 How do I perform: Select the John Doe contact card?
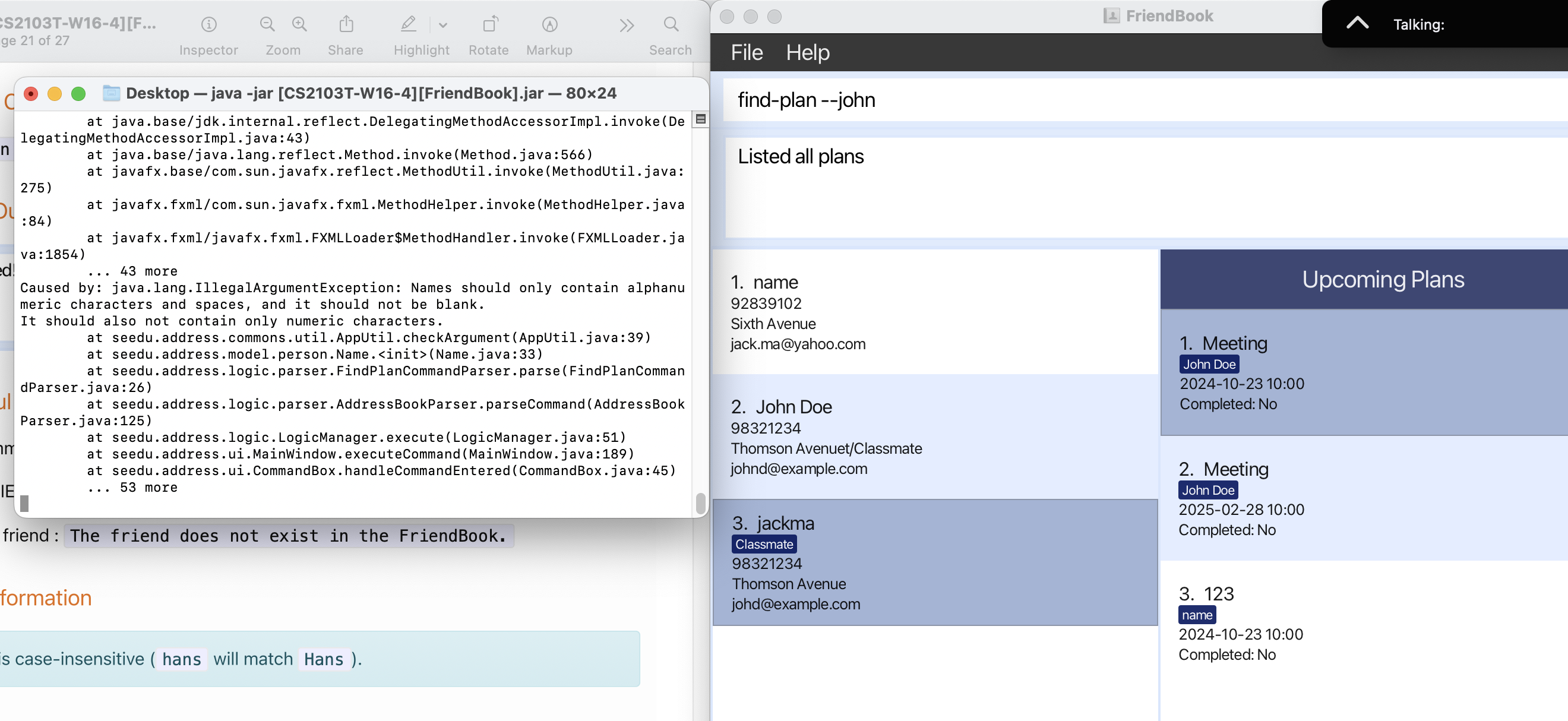pos(935,437)
